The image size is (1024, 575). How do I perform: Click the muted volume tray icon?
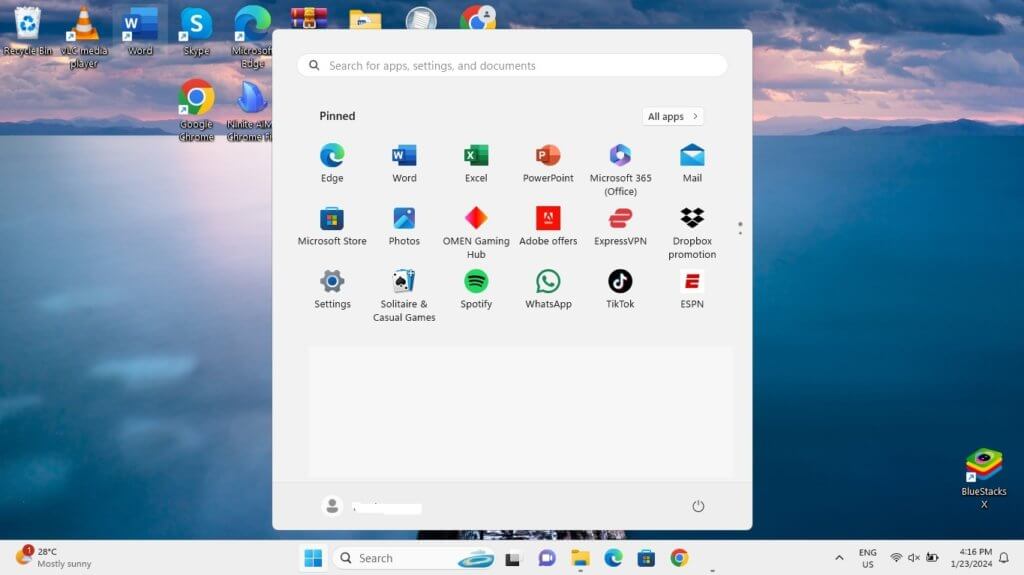pos(914,558)
